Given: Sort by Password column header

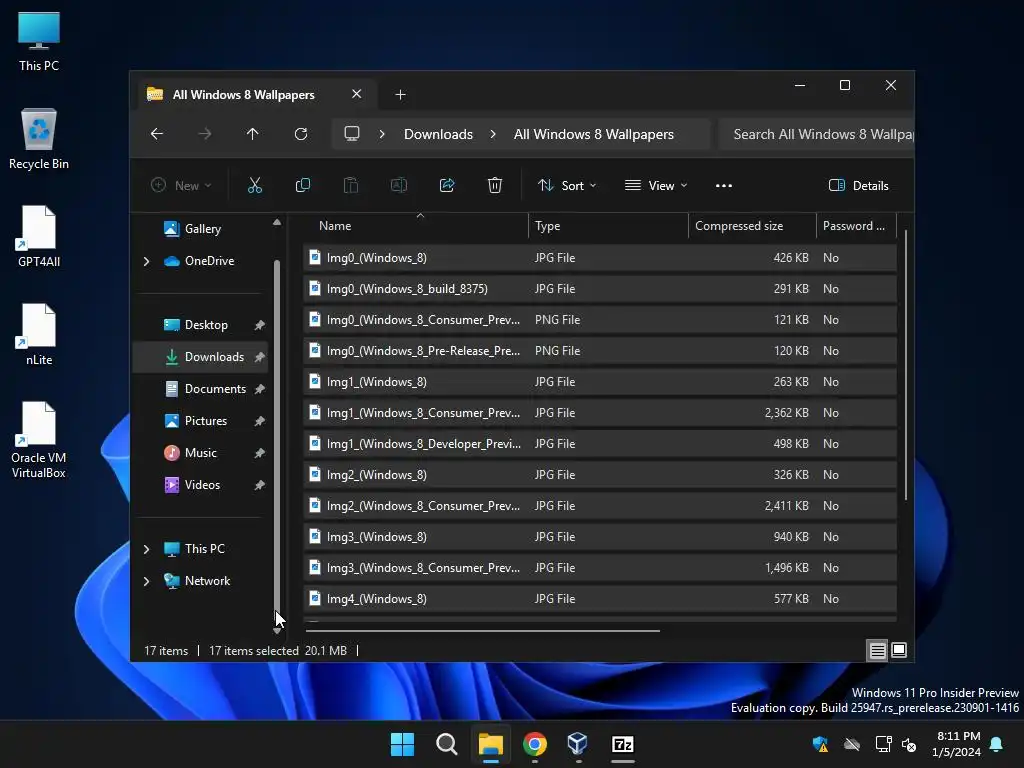Looking at the screenshot, I should coord(856,226).
